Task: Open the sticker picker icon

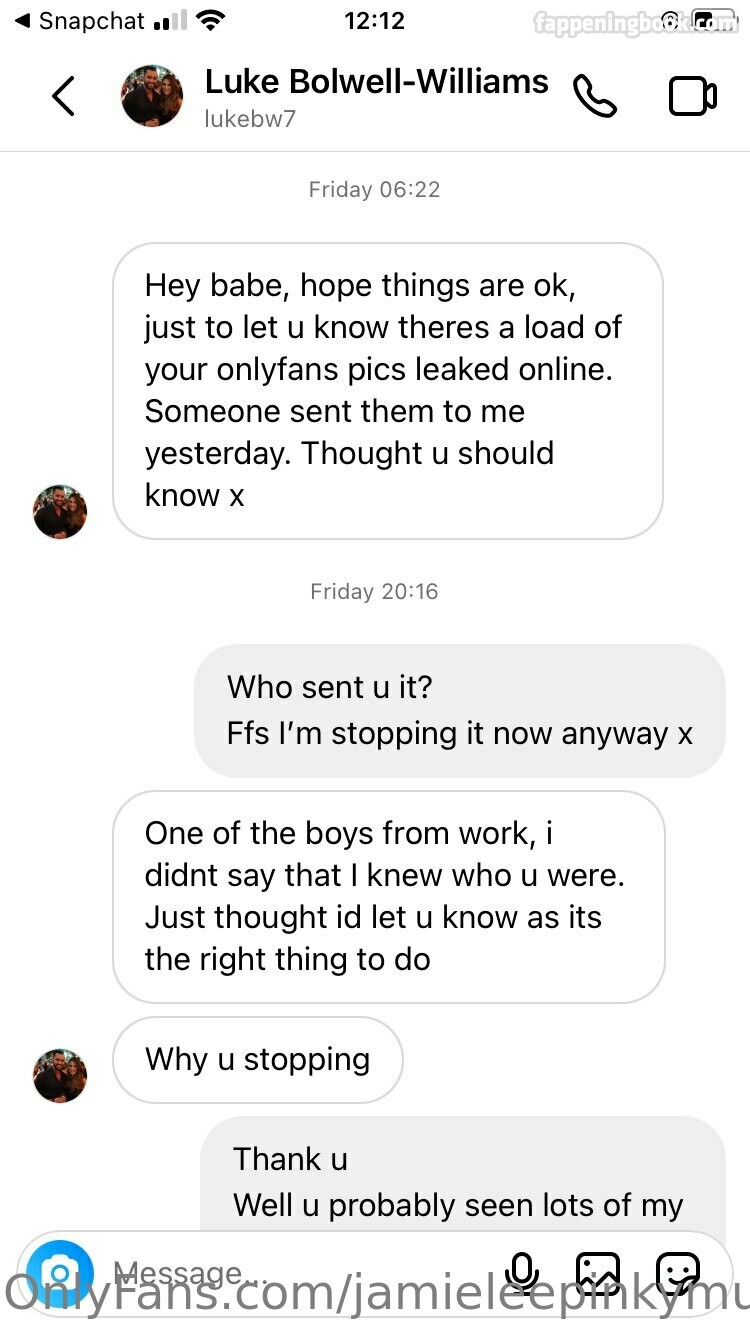Action: [677, 1272]
